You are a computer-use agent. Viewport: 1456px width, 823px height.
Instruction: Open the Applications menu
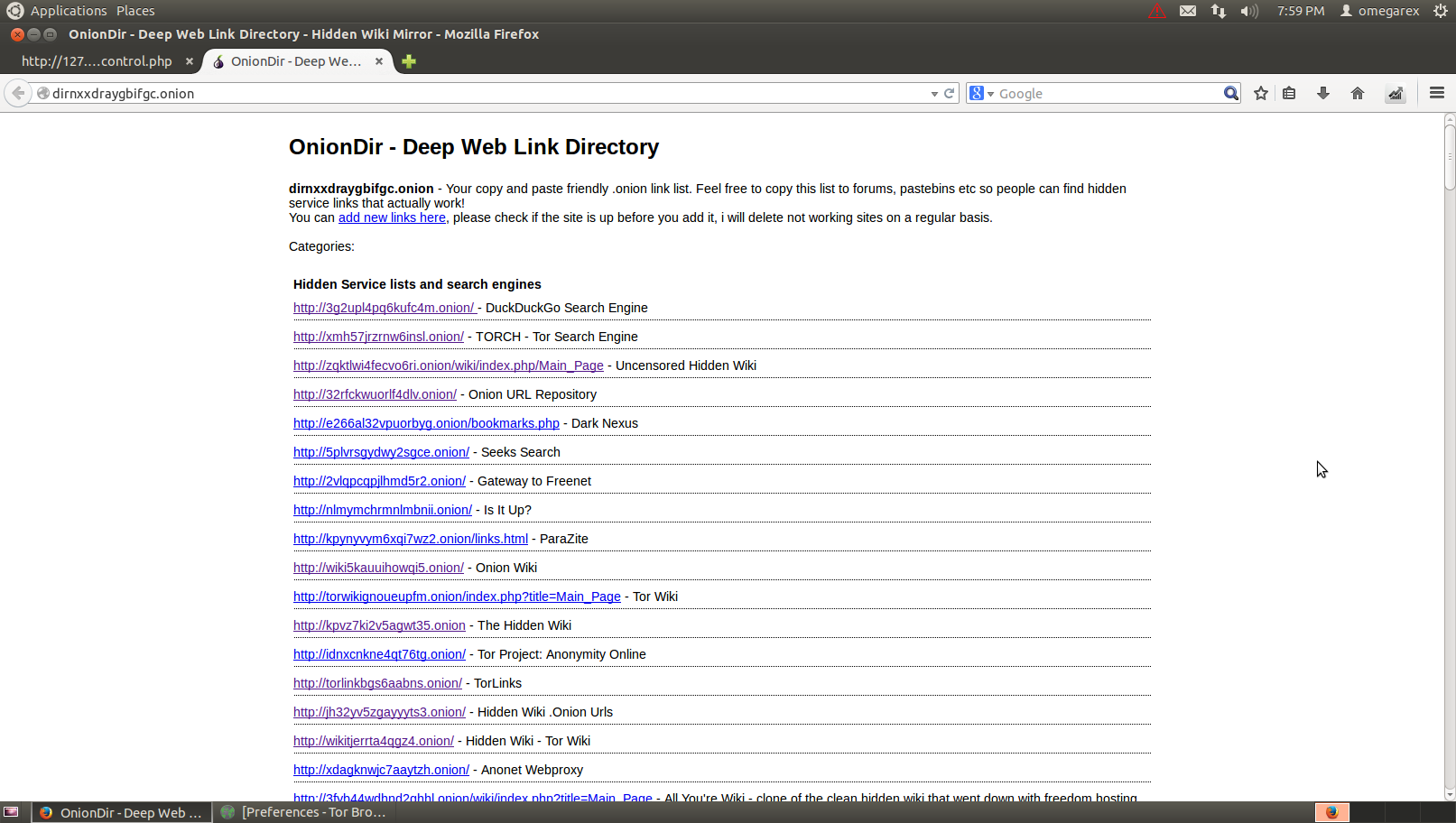coord(69,11)
